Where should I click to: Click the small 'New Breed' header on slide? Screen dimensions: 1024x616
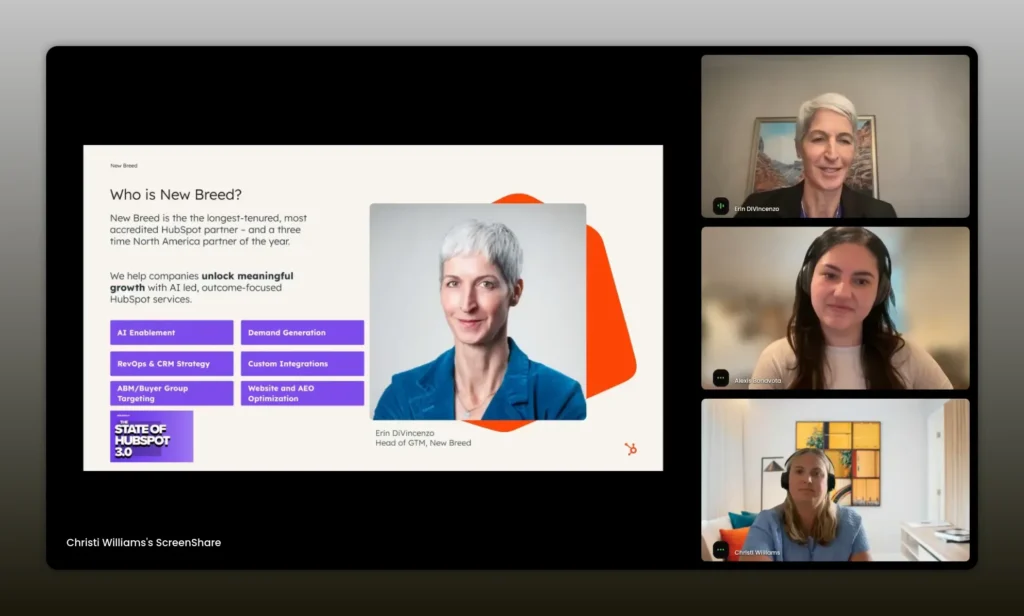point(124,165)
